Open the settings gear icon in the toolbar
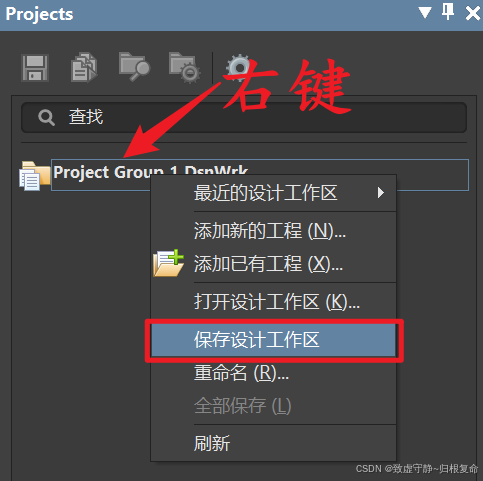The width and height of the screenshot is (483, 481). pos(239,68)
